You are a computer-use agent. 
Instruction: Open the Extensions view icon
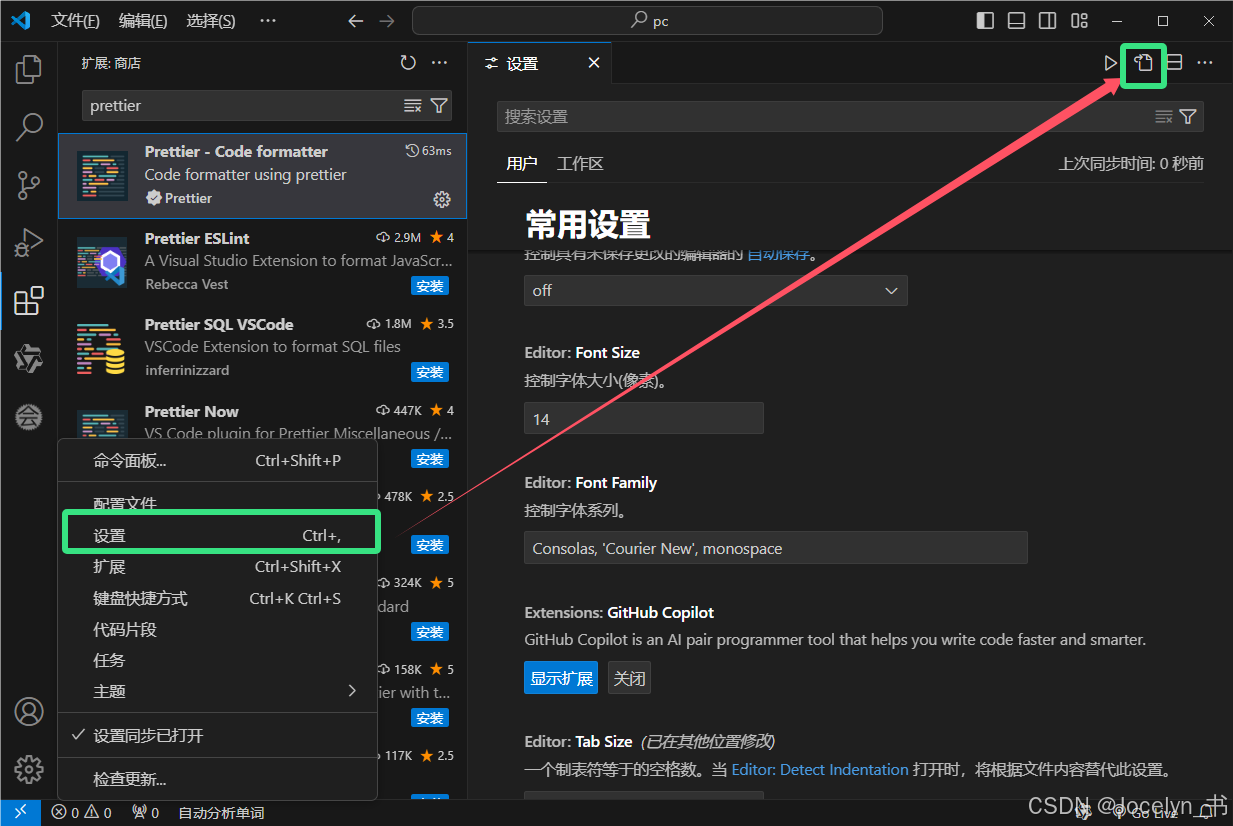[29, 301]
